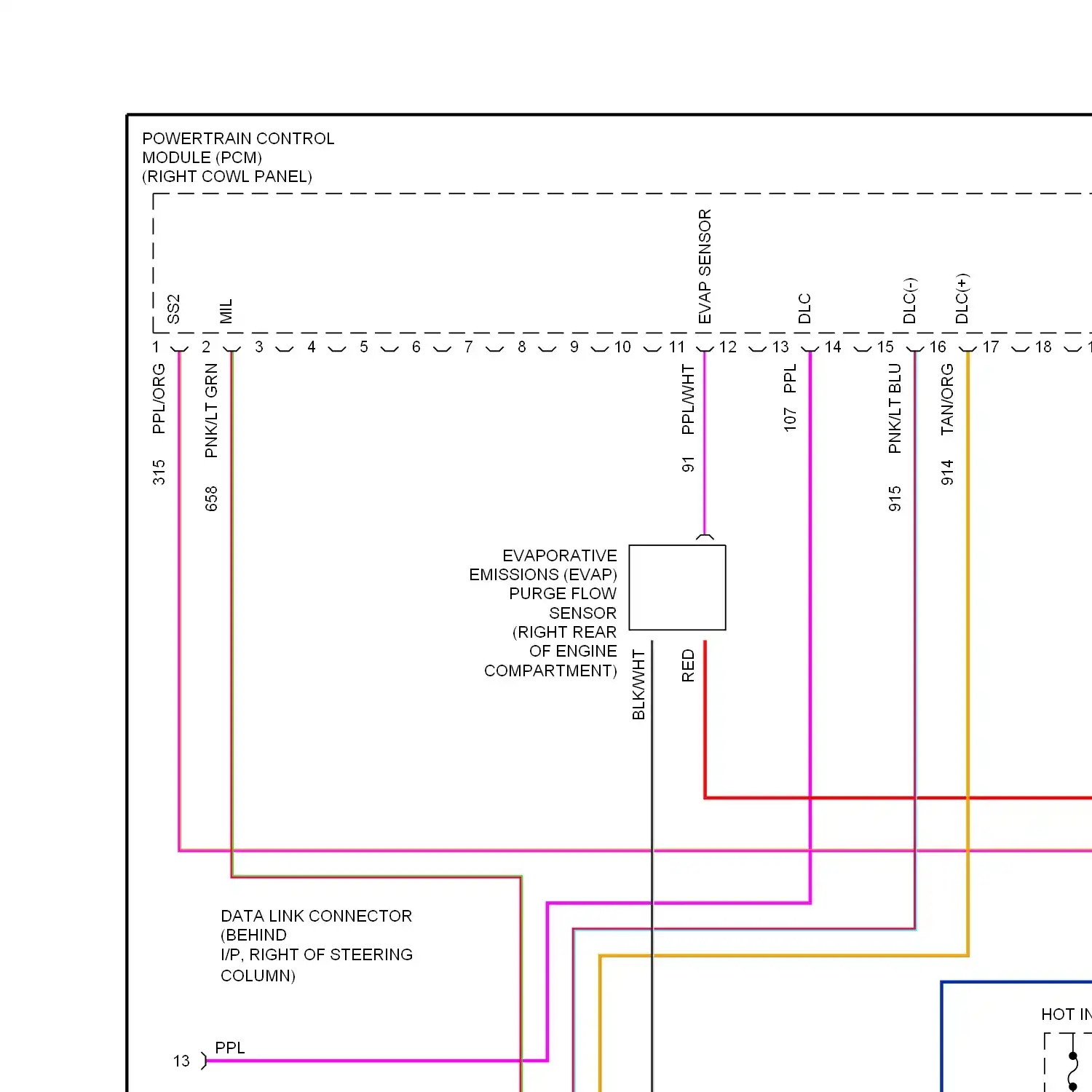Click PCM connector pin number 8
The width and height of the screenshot is (1092, 1092).
tap(522, 347)
